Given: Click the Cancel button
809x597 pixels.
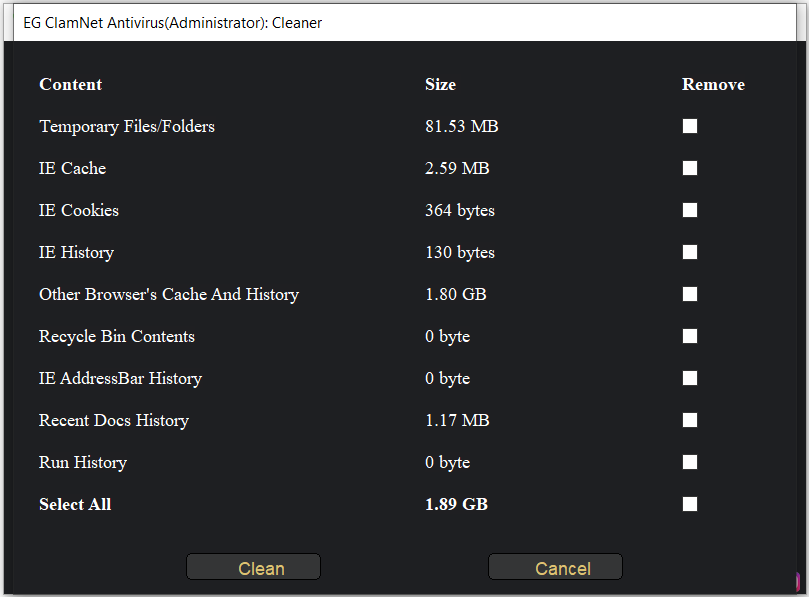Looking at the screenshot, I should [555, 567].
